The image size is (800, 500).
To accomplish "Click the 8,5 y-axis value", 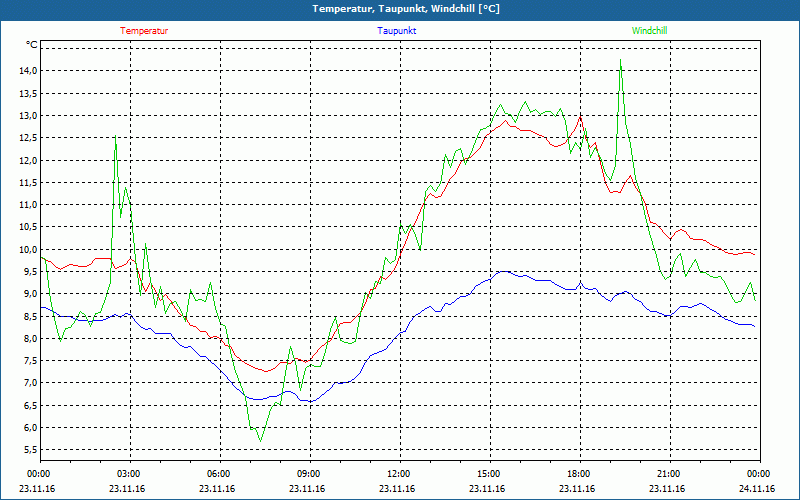I will coord(31,316).
